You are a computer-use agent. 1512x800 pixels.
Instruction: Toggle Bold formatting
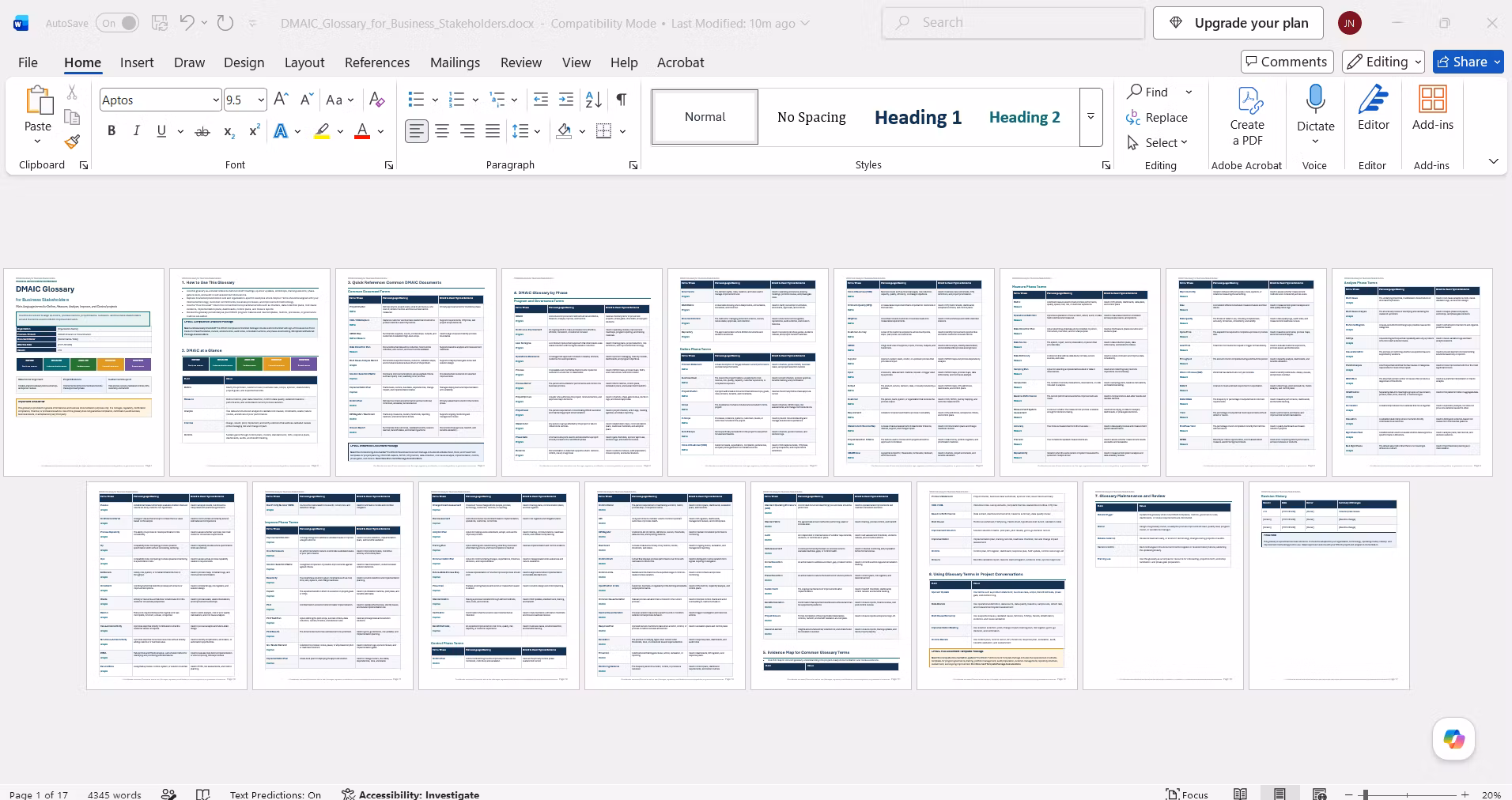tap(112, 131)
